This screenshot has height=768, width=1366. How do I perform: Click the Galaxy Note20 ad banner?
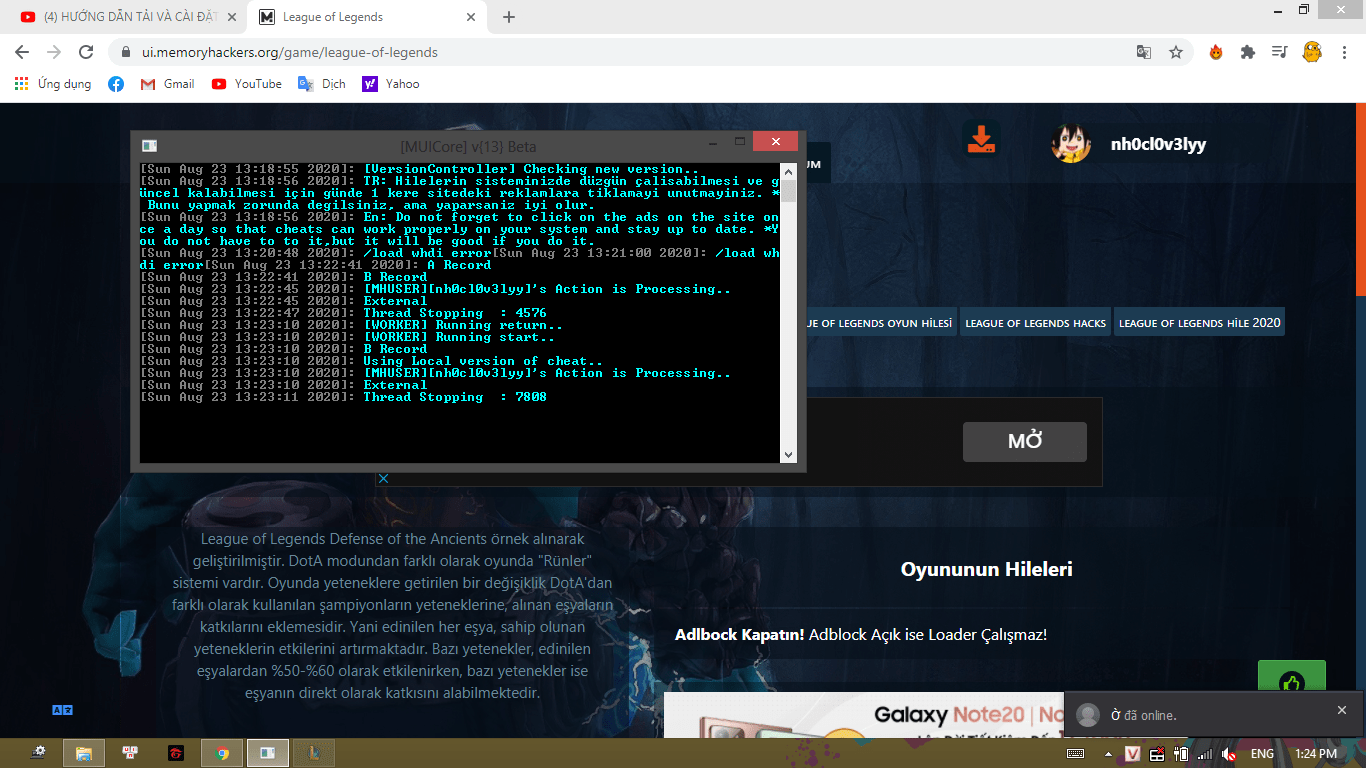click(864, 715)
